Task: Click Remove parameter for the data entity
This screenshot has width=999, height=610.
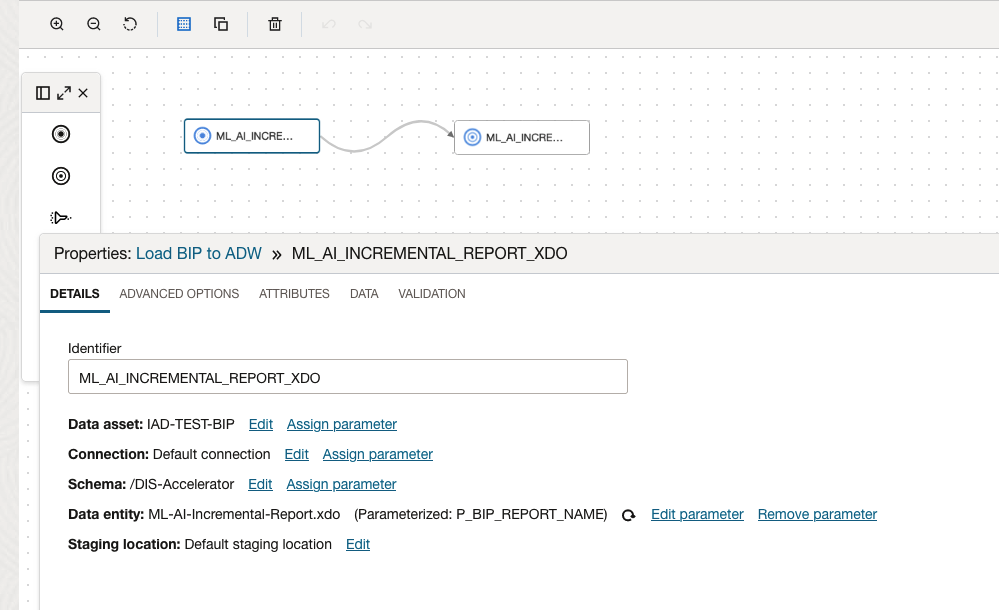Action: tap(817, 514)
